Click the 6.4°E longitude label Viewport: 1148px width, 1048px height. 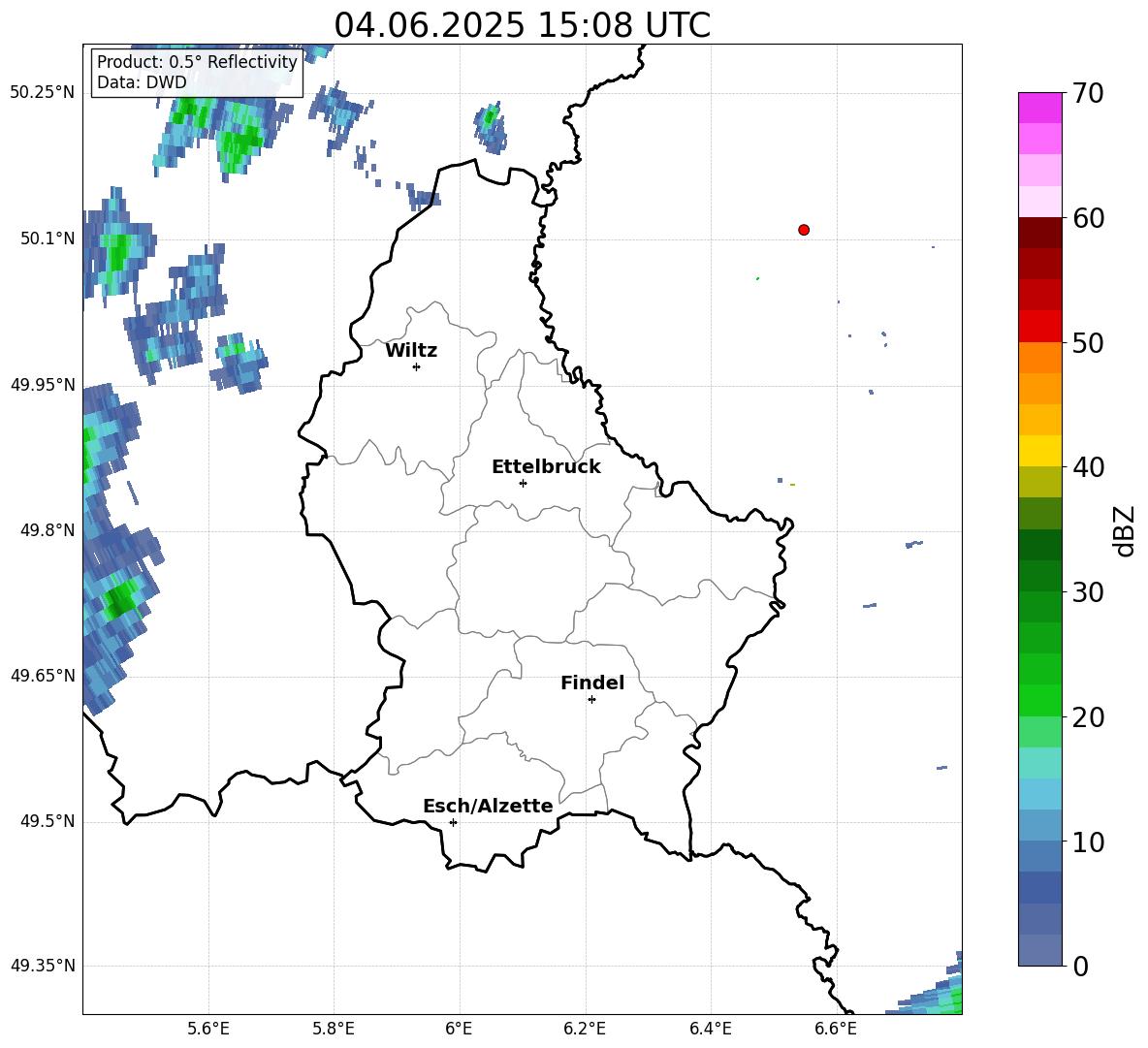[711, 1029]
